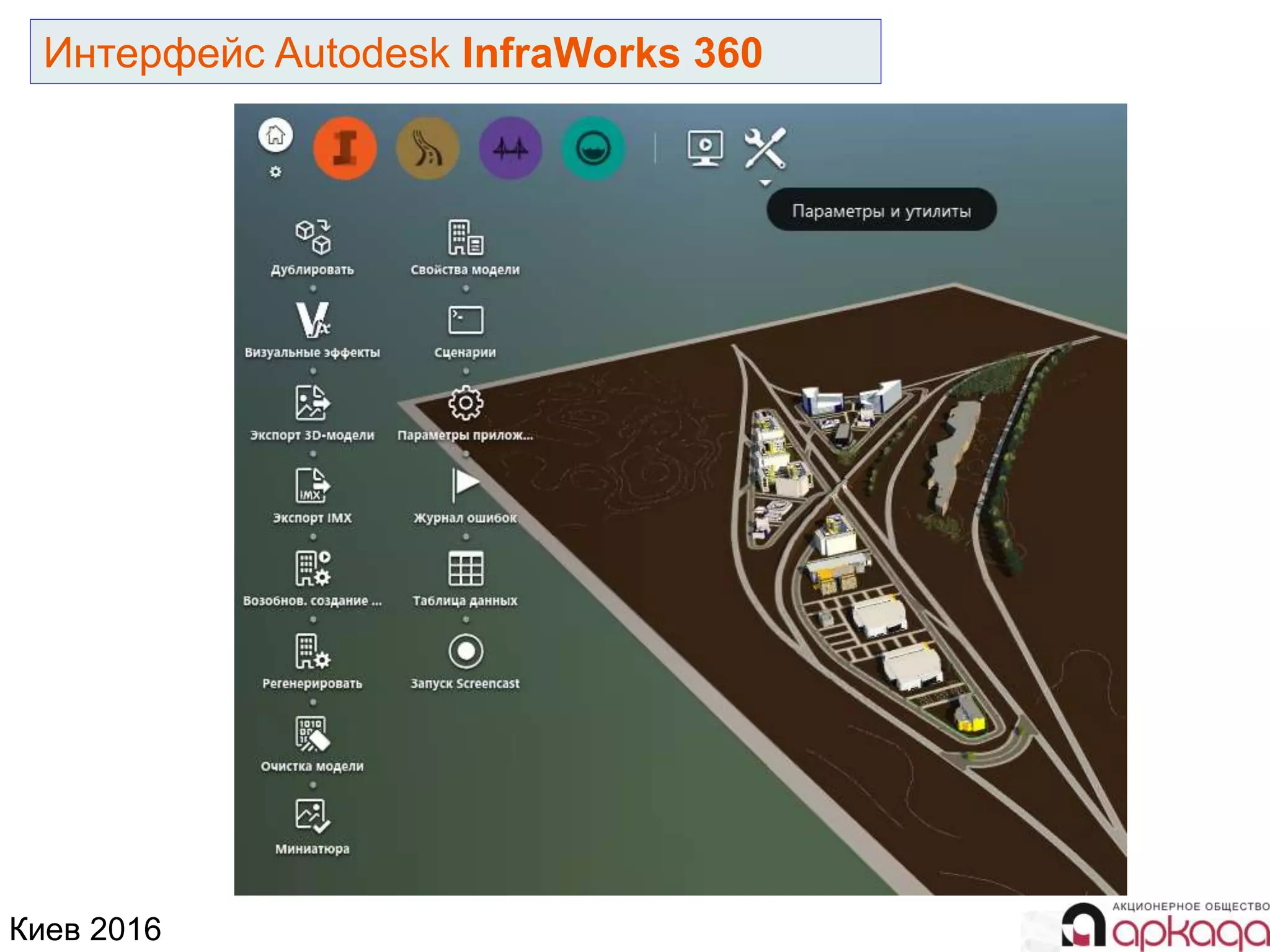Image resolution: width=1270 pixels, height=952 pixels.
Task: Click the Запуск Screencast label
Action: 466,684
